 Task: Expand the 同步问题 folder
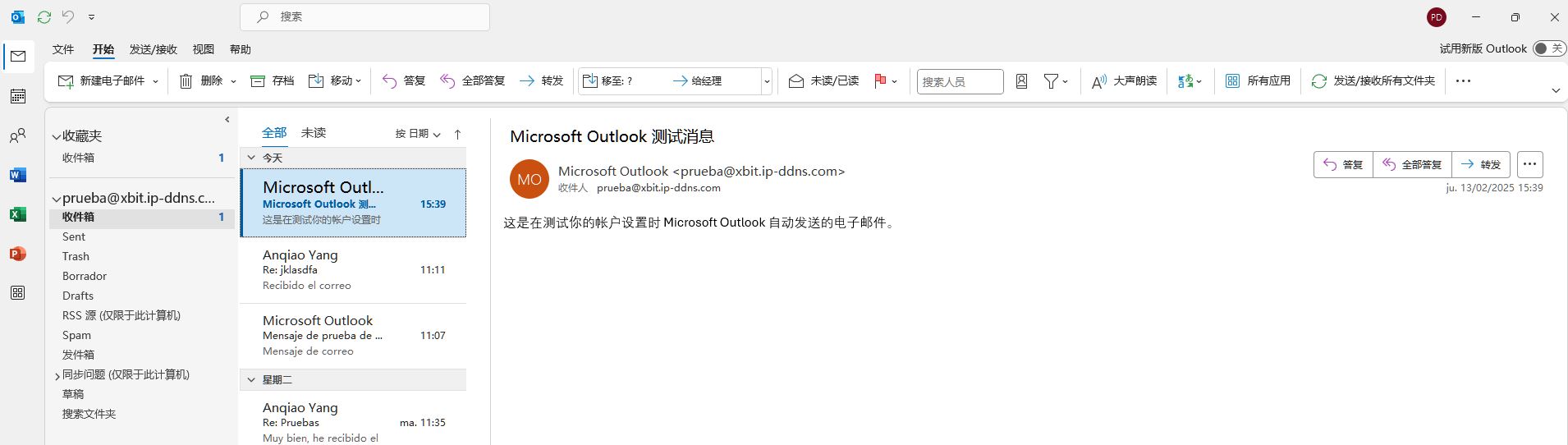(57, 376)
